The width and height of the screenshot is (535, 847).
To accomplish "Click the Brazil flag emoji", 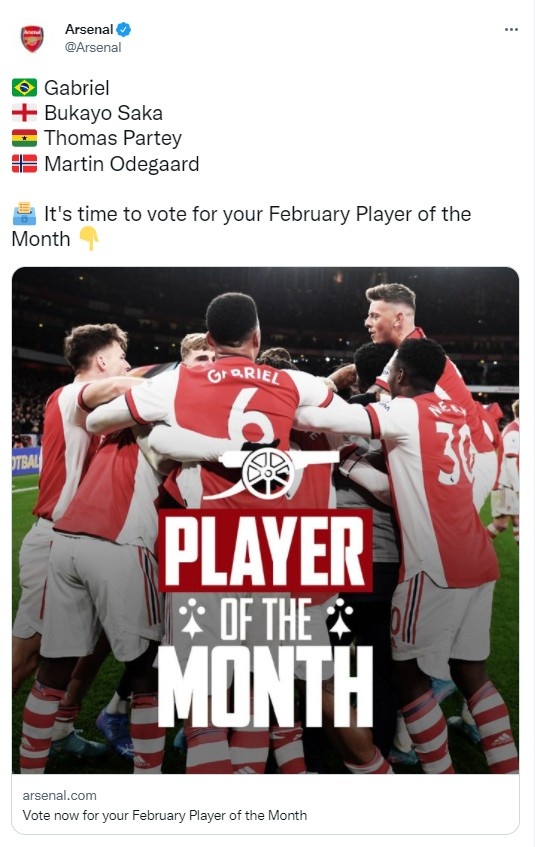I will tap(24, 88).
